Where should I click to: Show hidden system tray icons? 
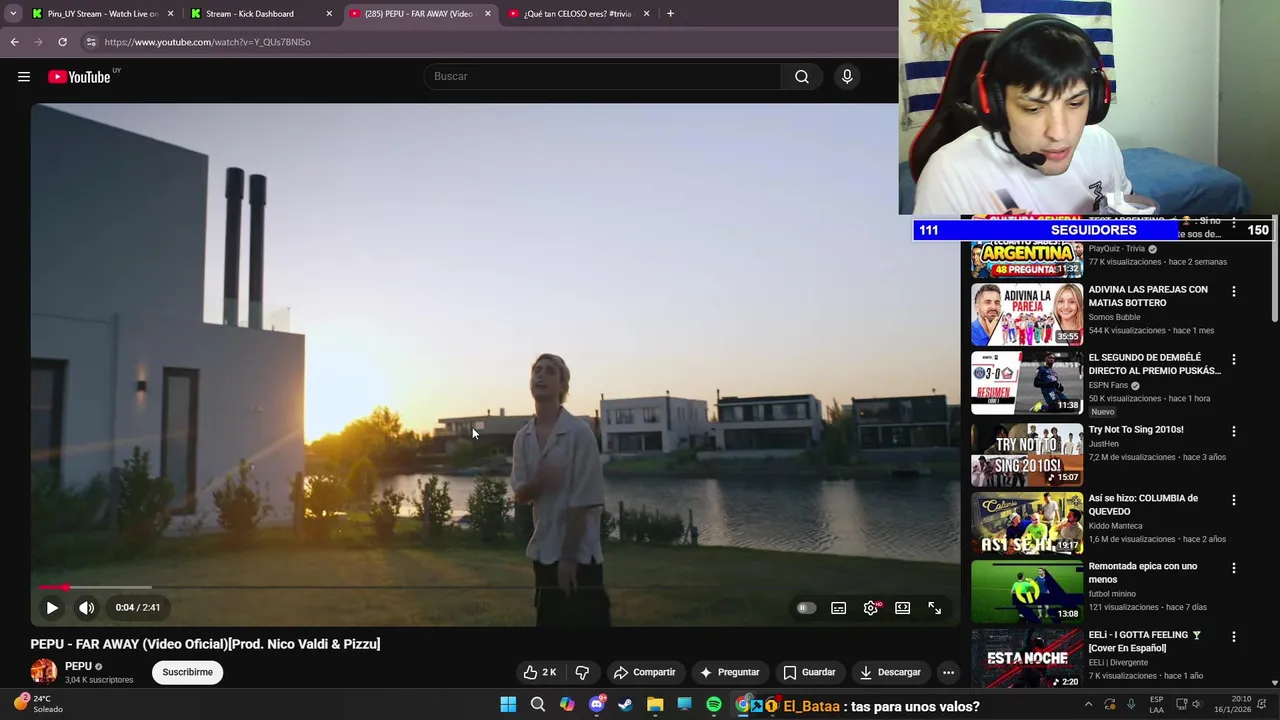click(x=1089, y=705)
